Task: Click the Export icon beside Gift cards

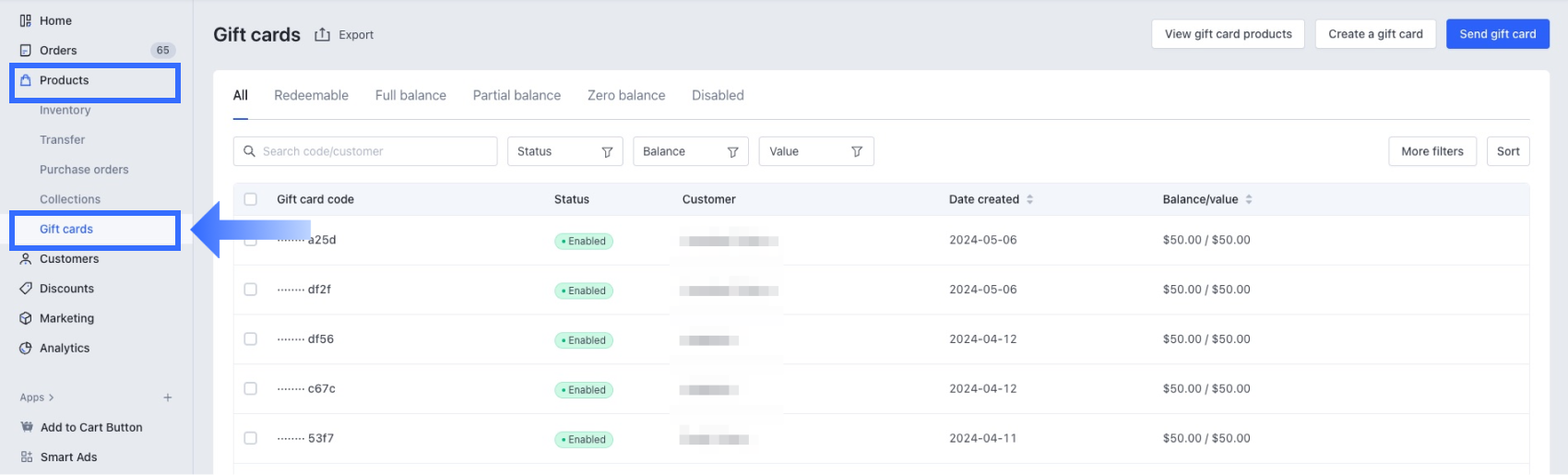Action: (x=322, y=35)
